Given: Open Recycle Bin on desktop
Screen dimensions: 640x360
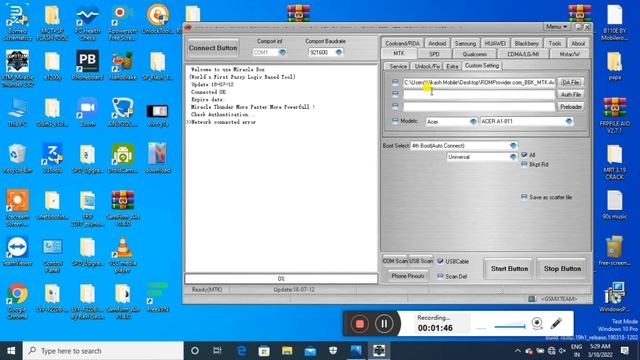Looking at the screenshot, I should click(17, 158).
